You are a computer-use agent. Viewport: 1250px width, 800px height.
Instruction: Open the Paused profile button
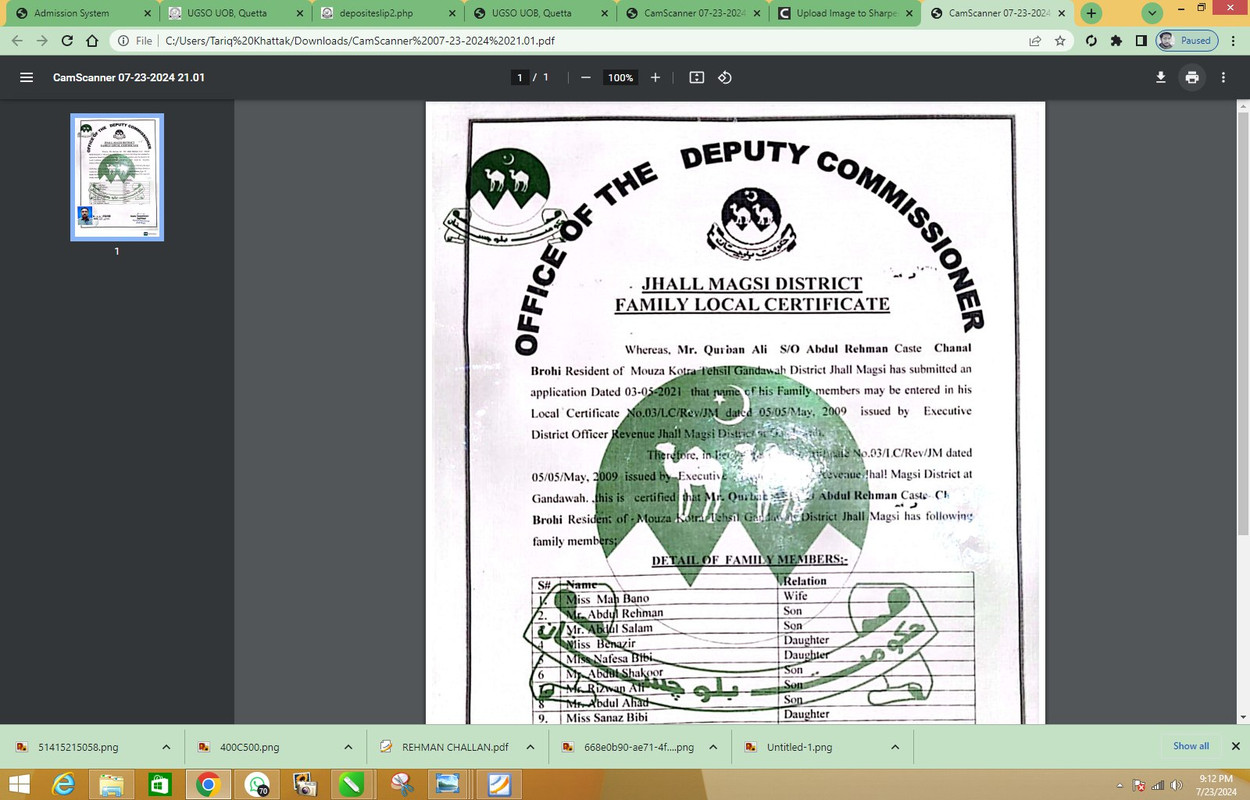[x=1186, y=41]
